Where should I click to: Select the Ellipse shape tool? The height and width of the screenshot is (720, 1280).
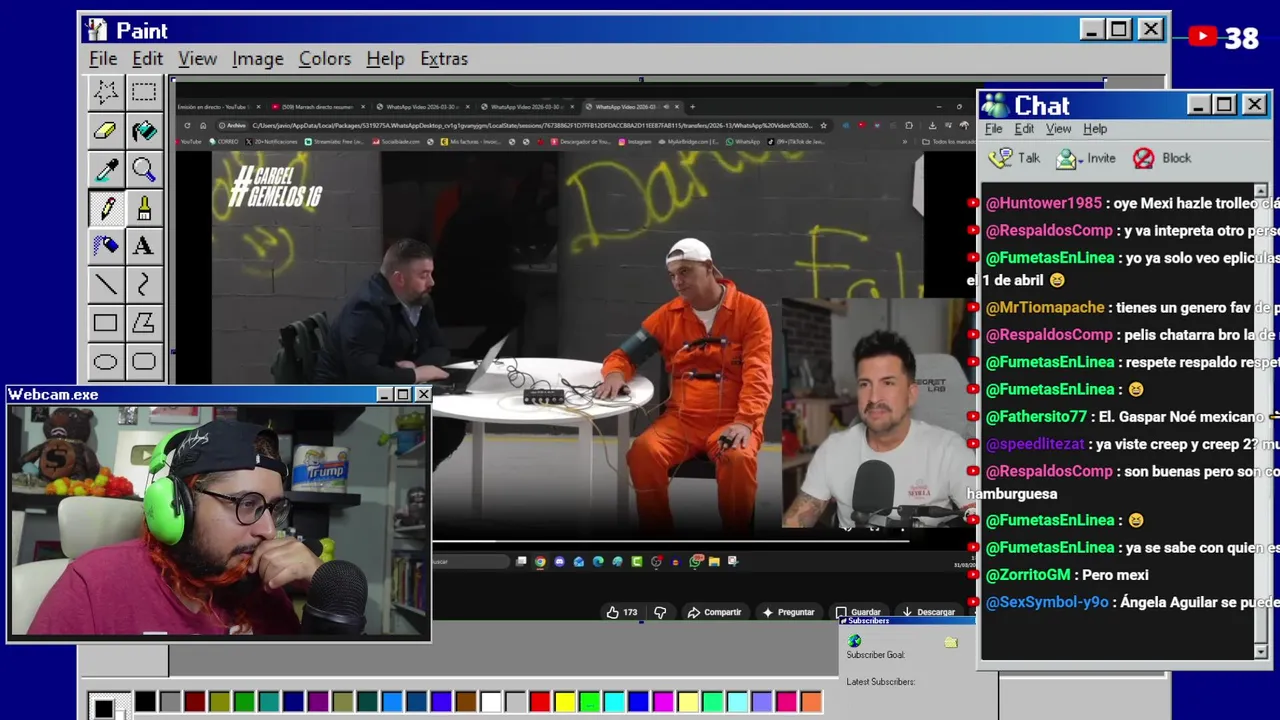[x=105, y=362]
